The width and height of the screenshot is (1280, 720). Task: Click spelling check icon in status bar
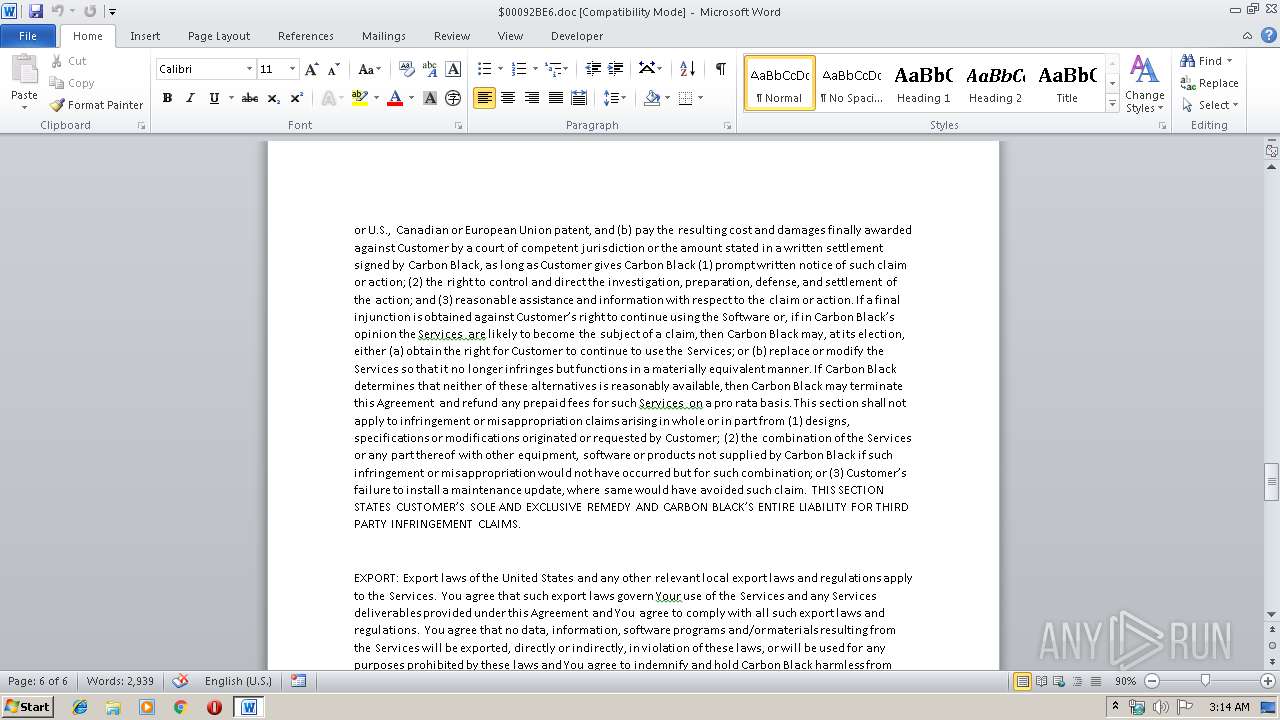click(180, 681)
